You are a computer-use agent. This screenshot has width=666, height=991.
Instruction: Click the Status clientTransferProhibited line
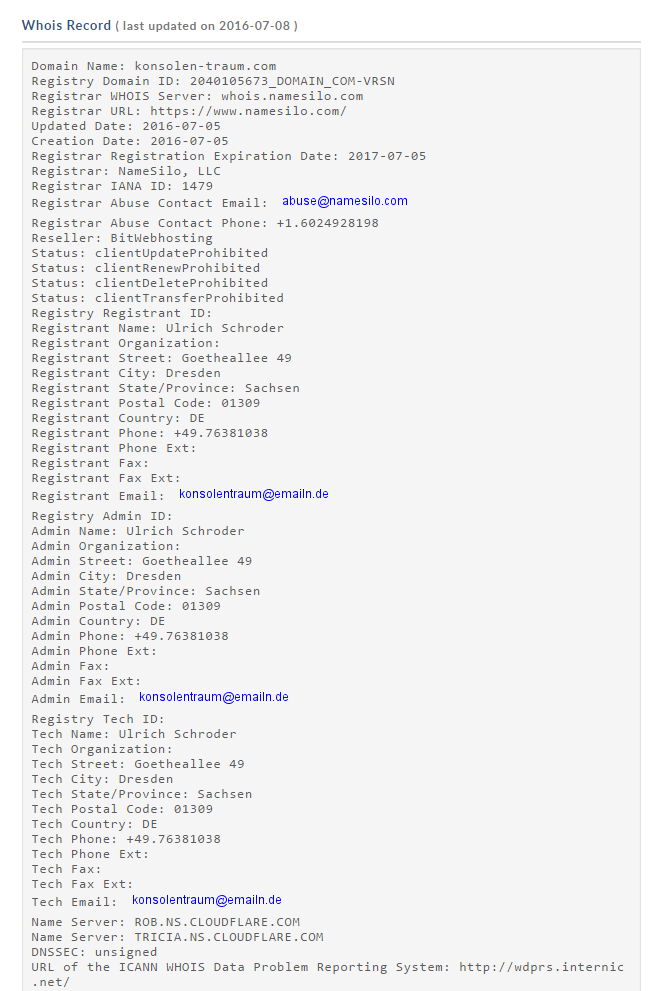click(x=157, y=298)
